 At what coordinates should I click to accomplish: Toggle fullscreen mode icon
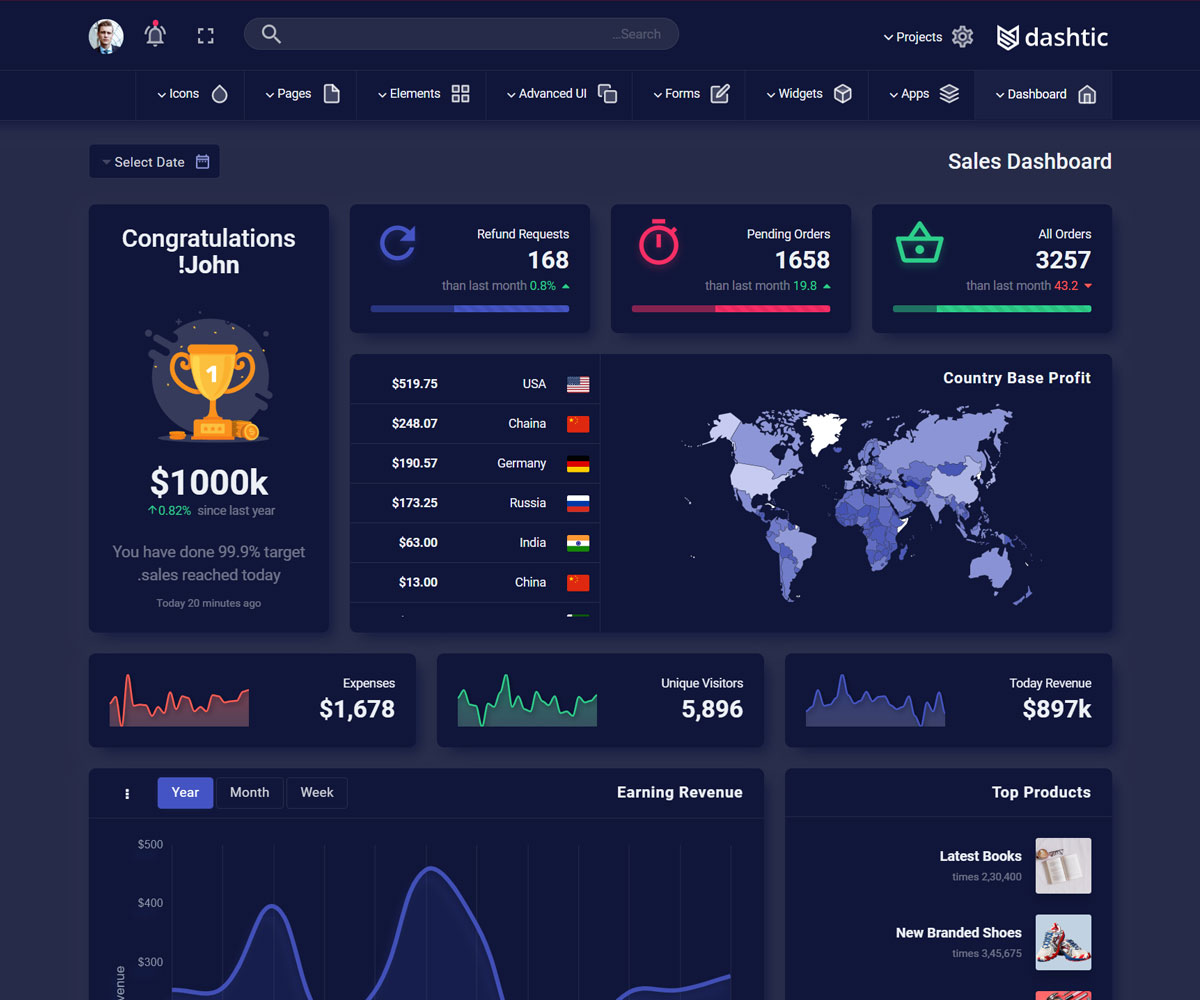(206, 36)
